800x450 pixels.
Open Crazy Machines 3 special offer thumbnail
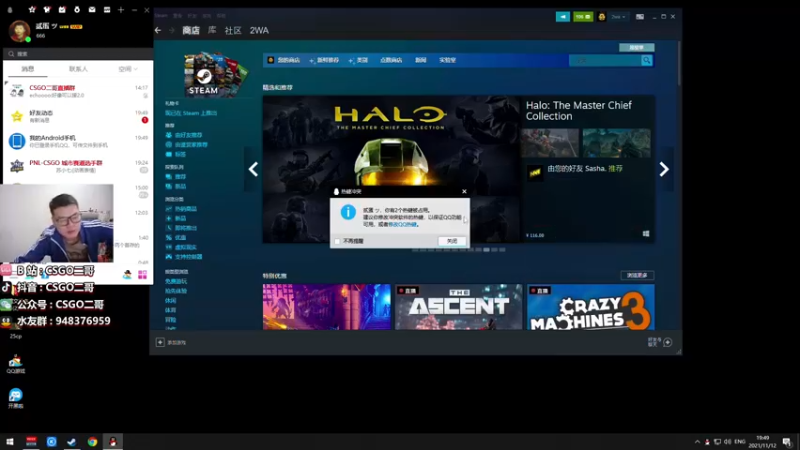click(591, 307)
